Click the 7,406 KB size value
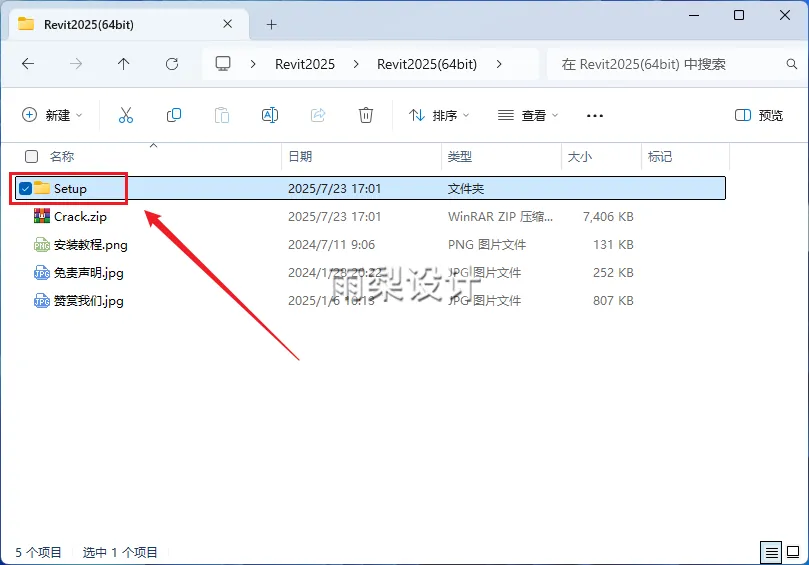809x565 pixels. pos(608,217)
